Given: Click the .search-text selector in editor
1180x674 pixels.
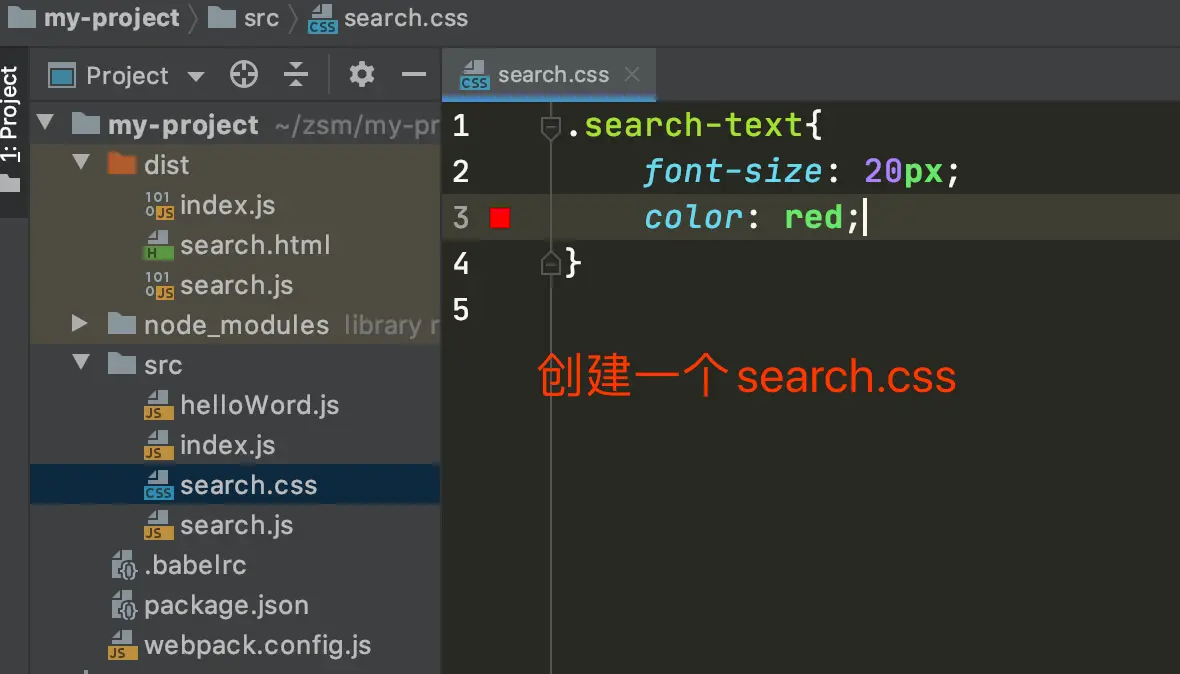Looking at the screenshot, I should coord(685,125).
